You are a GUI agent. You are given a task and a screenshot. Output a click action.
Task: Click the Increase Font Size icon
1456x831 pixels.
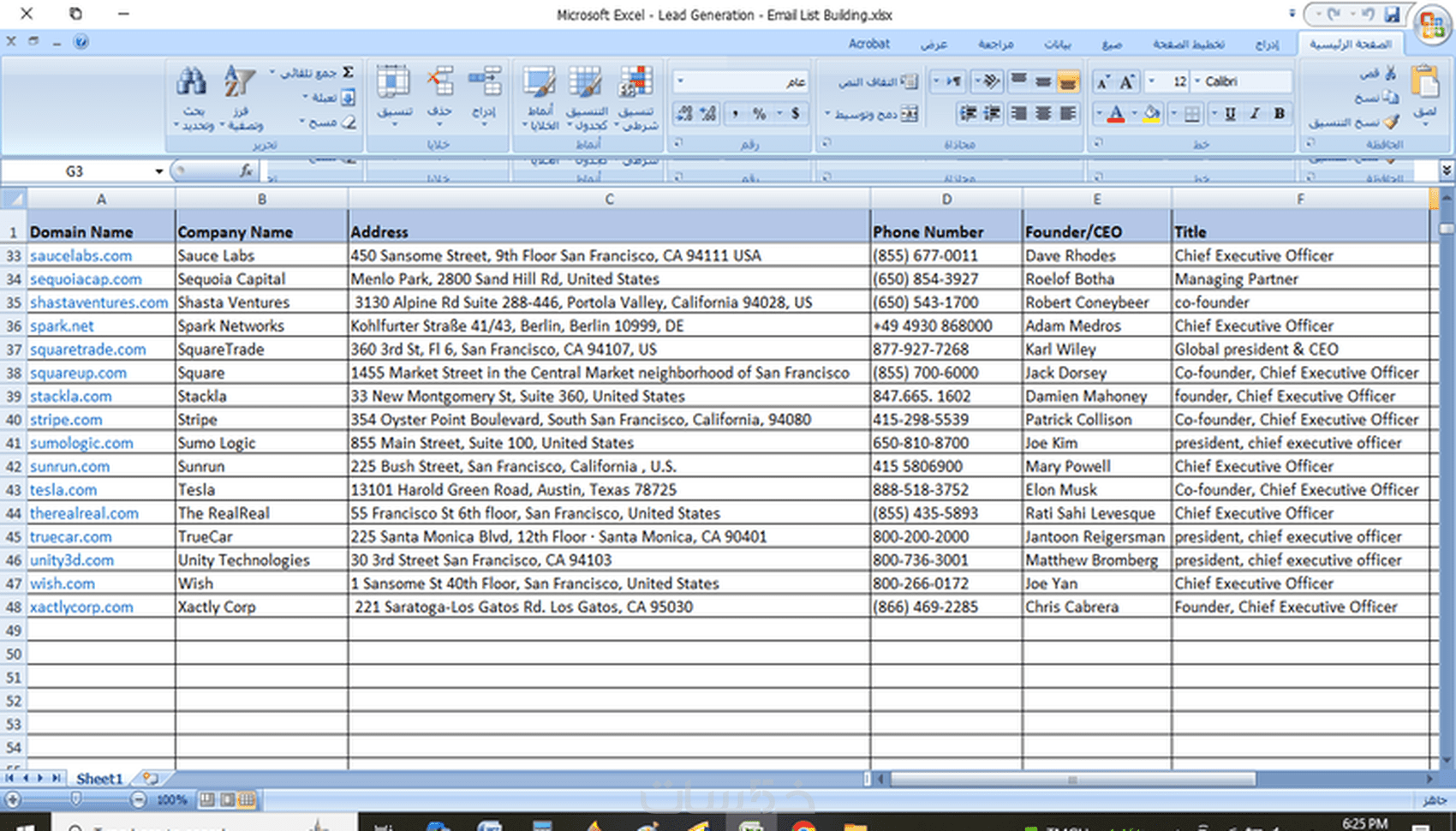(1127, 81)
